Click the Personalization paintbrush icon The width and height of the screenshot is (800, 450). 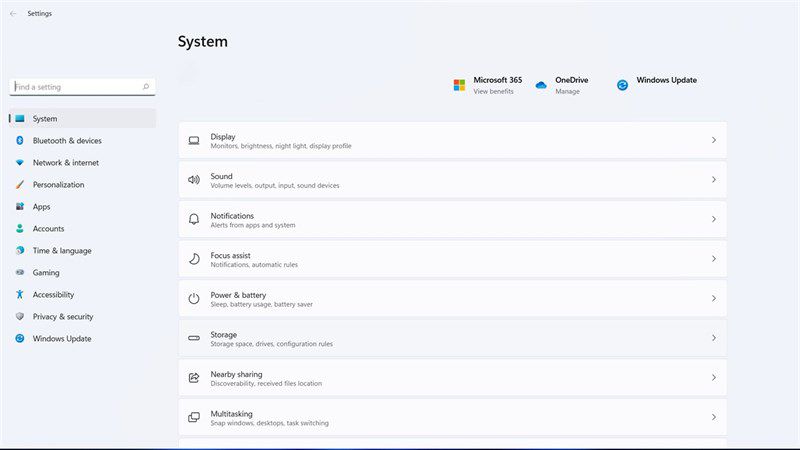tap(20, 184)
